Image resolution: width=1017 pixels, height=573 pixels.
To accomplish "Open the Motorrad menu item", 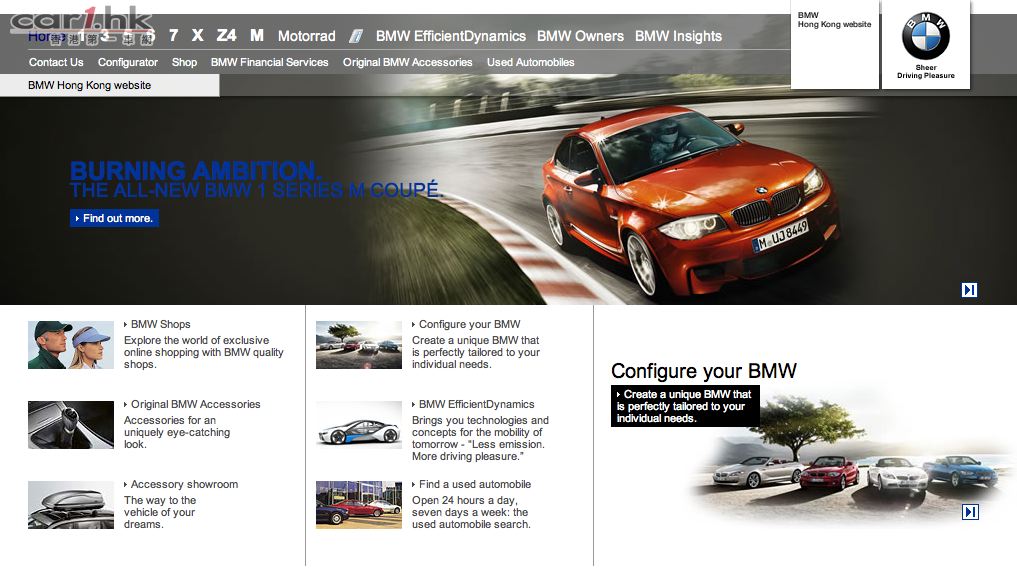I will [307, 36].
